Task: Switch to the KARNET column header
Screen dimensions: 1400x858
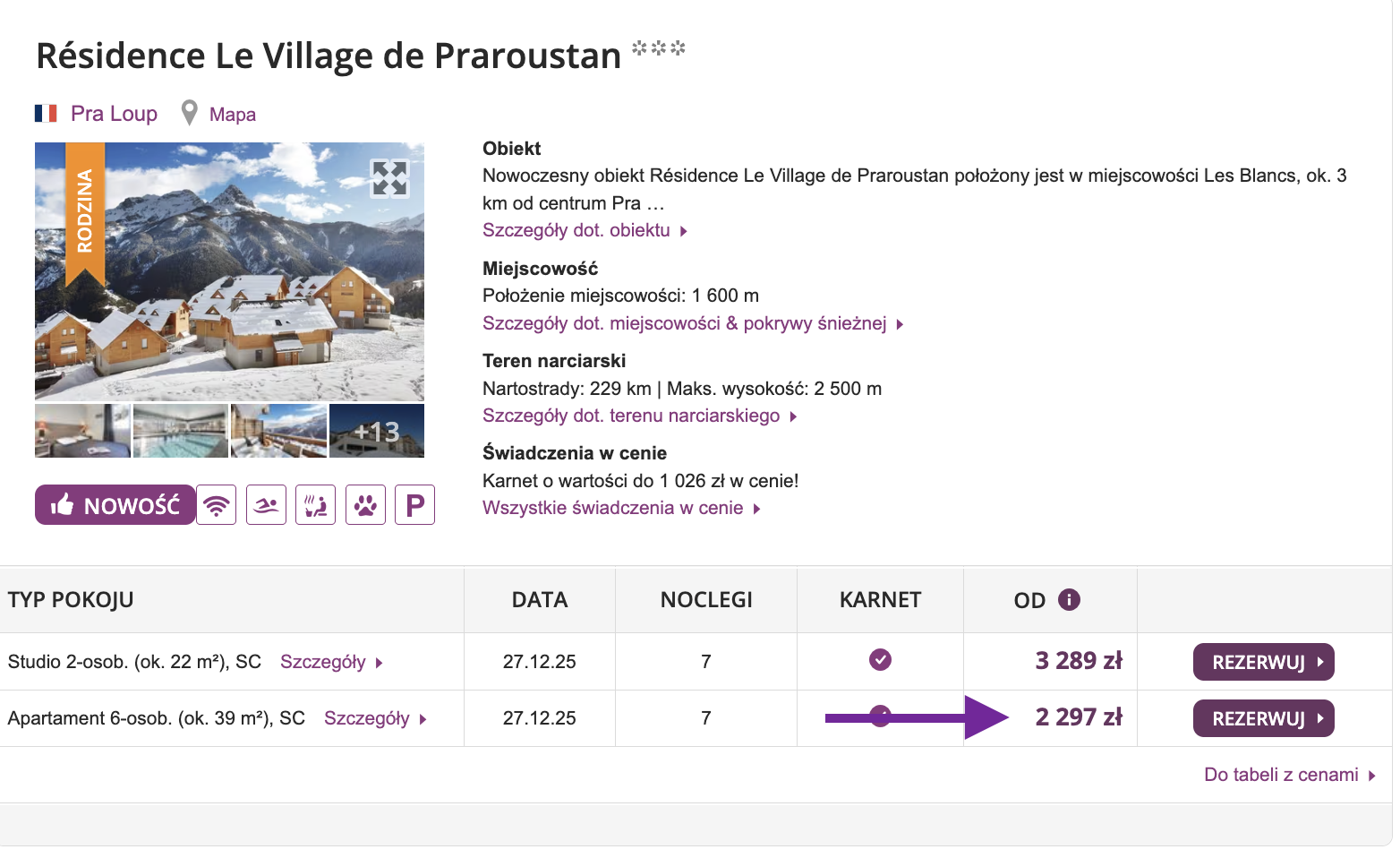Action: coord(879,599)
